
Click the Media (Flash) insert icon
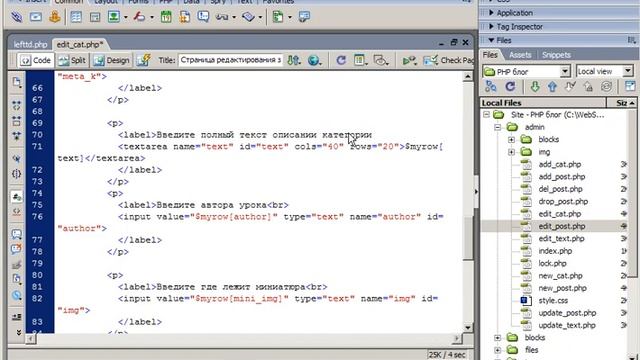coord(139,17)
